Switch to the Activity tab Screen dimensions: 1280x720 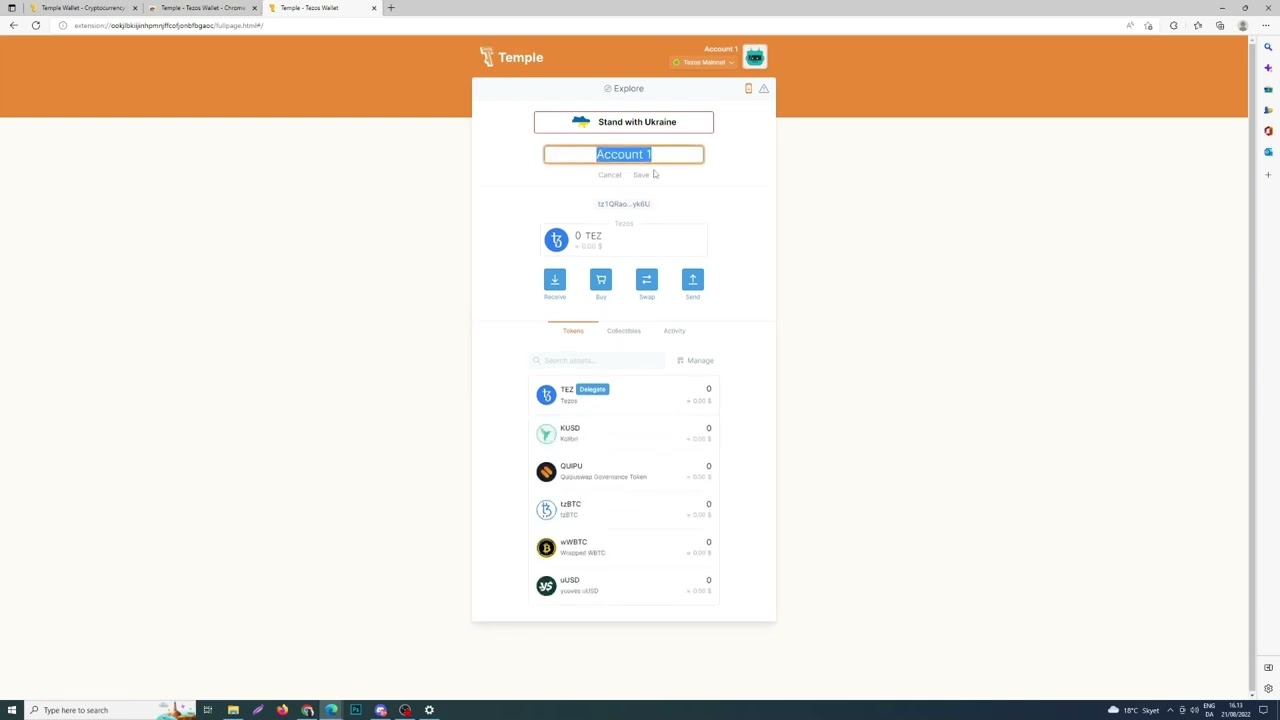[x=674, y=331]
